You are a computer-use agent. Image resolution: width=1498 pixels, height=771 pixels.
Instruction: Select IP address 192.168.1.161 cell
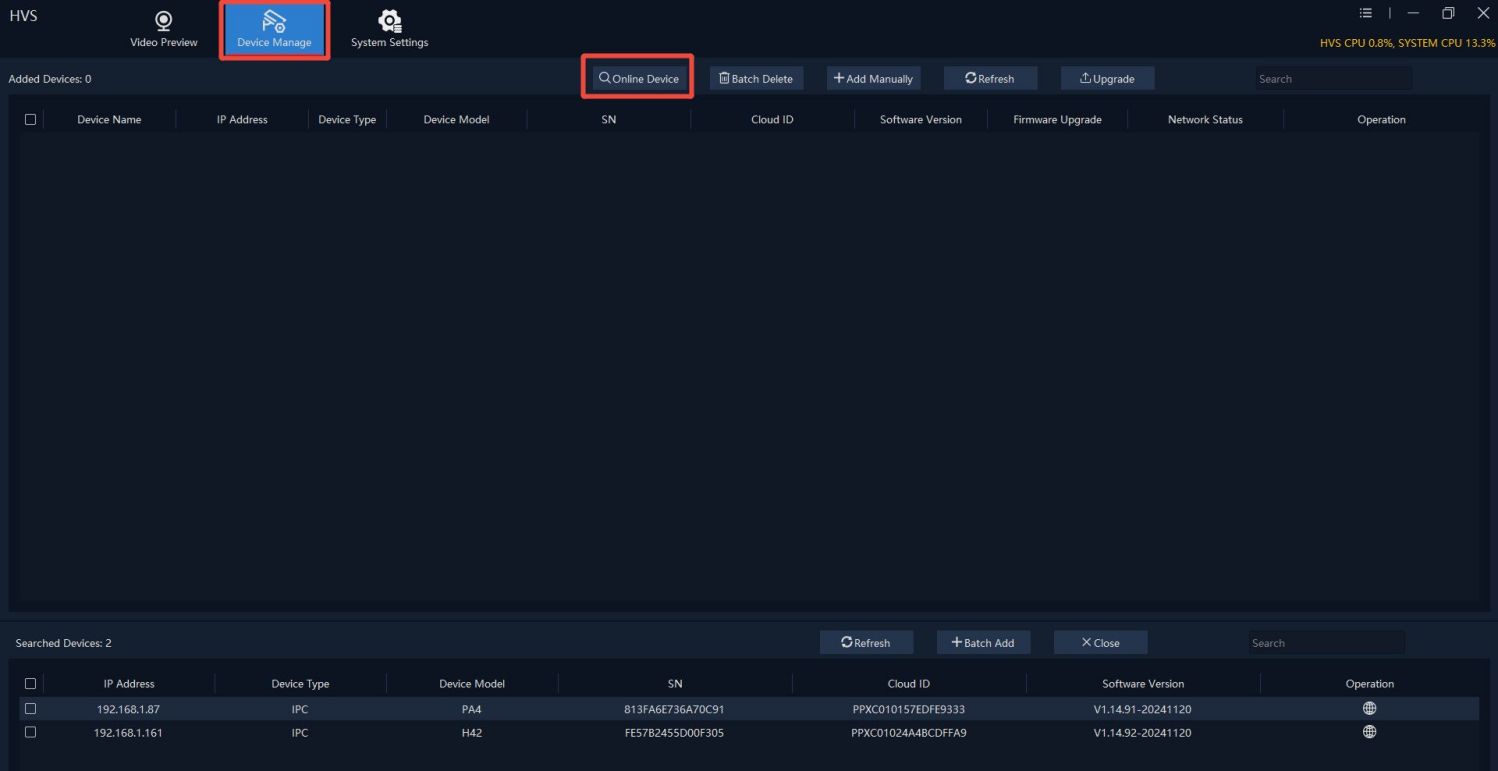(x=127, y=733)
